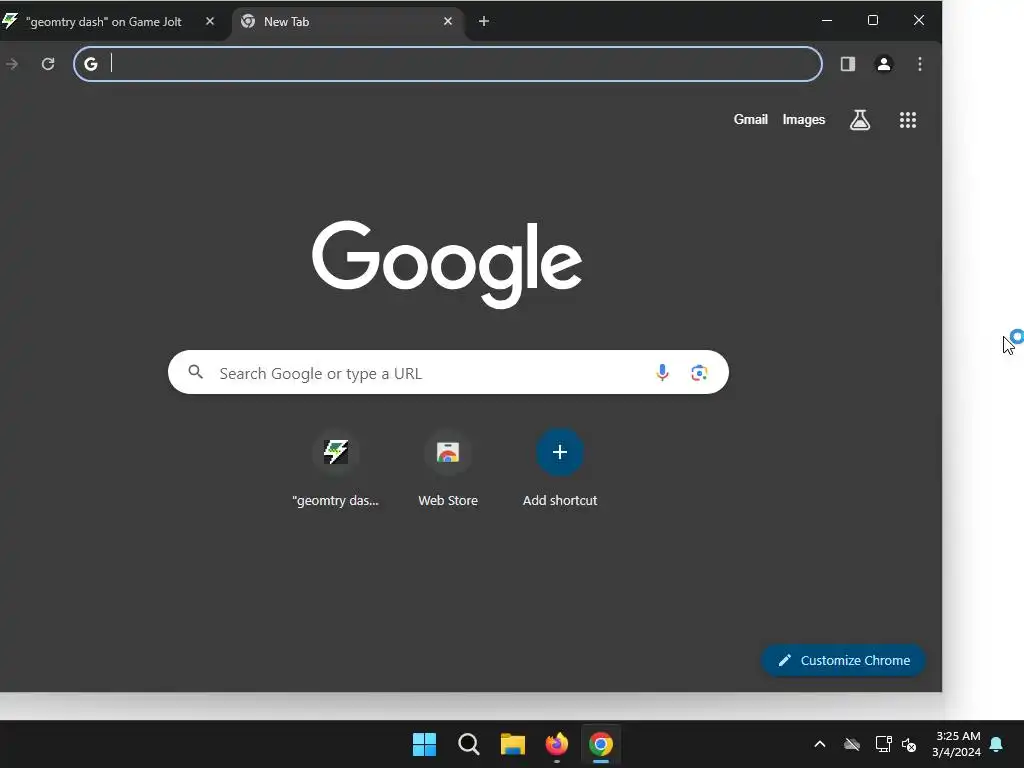
Task: Click the Search Google or type a URL box
Action: pos(448,372)
